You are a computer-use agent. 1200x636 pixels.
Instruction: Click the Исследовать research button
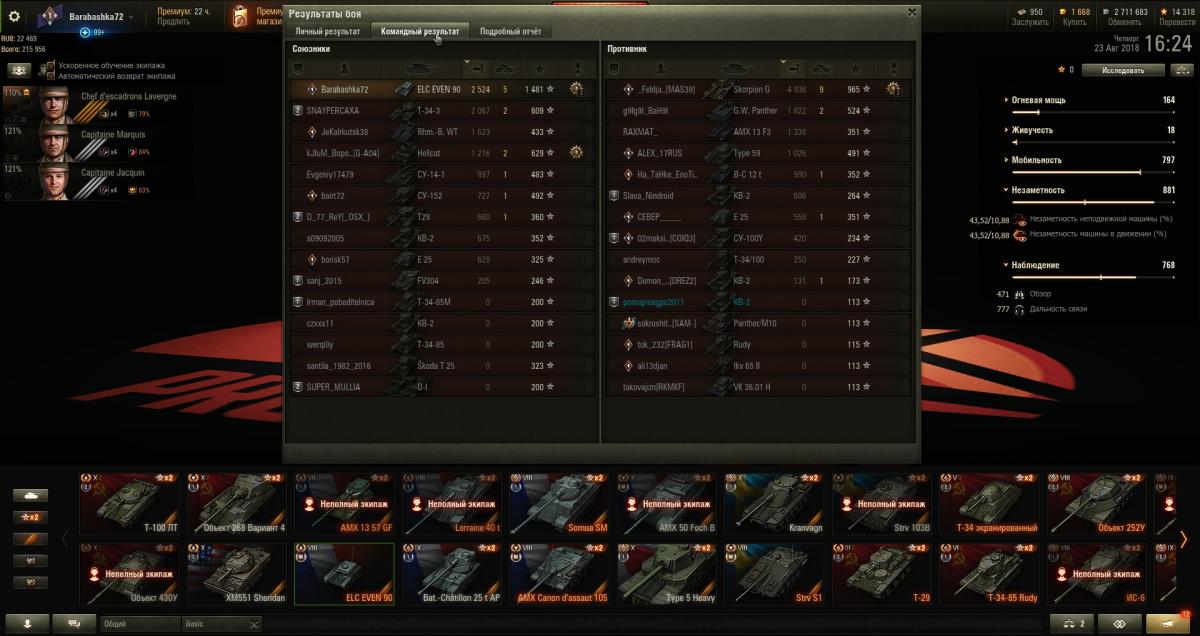(1123, 70)
